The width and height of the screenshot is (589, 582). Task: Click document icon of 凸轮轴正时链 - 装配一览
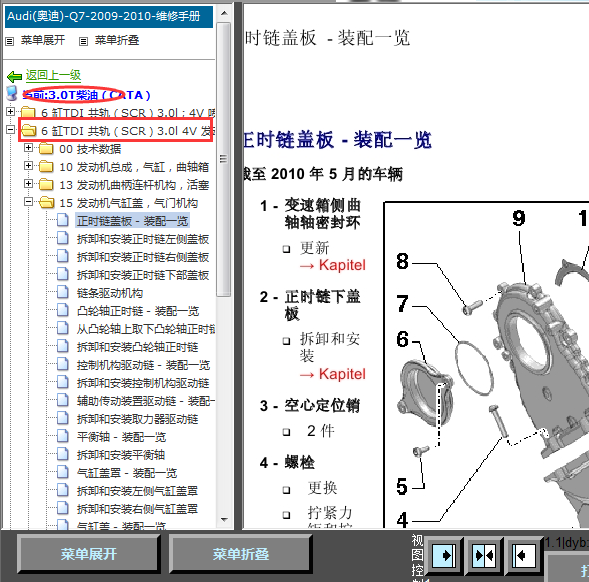point(63,310)
